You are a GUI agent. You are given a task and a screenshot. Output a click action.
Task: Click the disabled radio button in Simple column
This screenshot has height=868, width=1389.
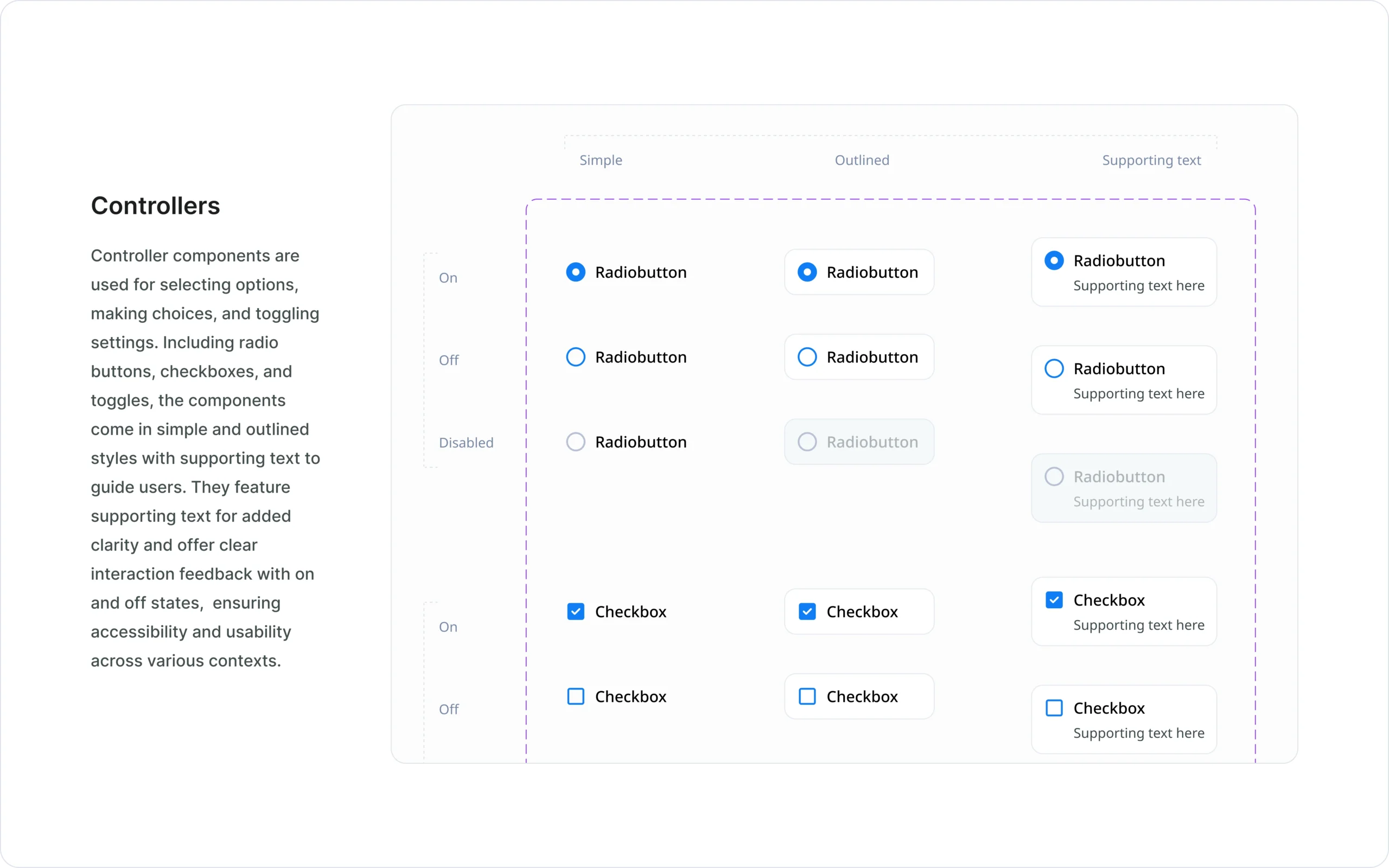coord(575,442)
